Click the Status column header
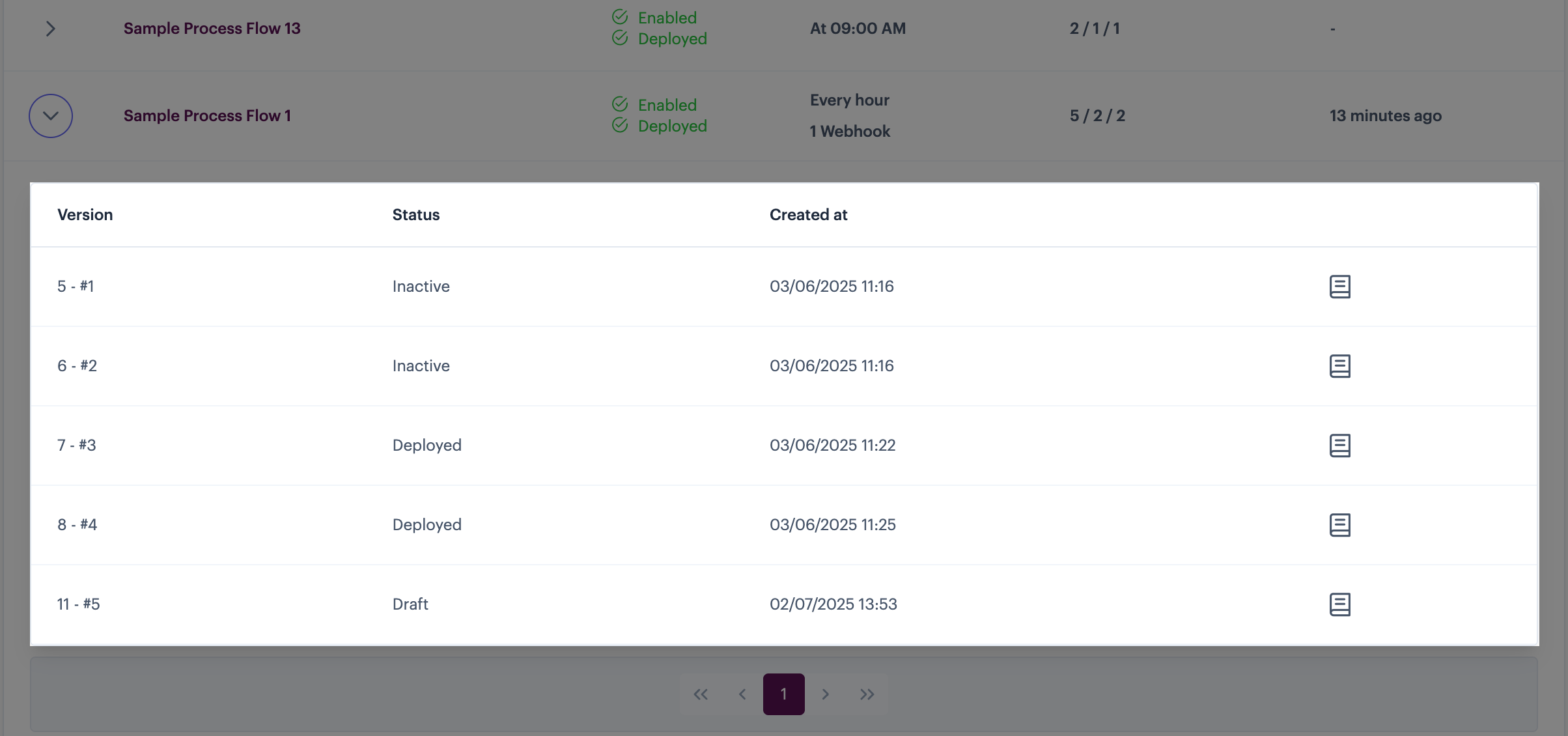The height and width of the screenshot is (736, 1568). [x=415, y=215]
